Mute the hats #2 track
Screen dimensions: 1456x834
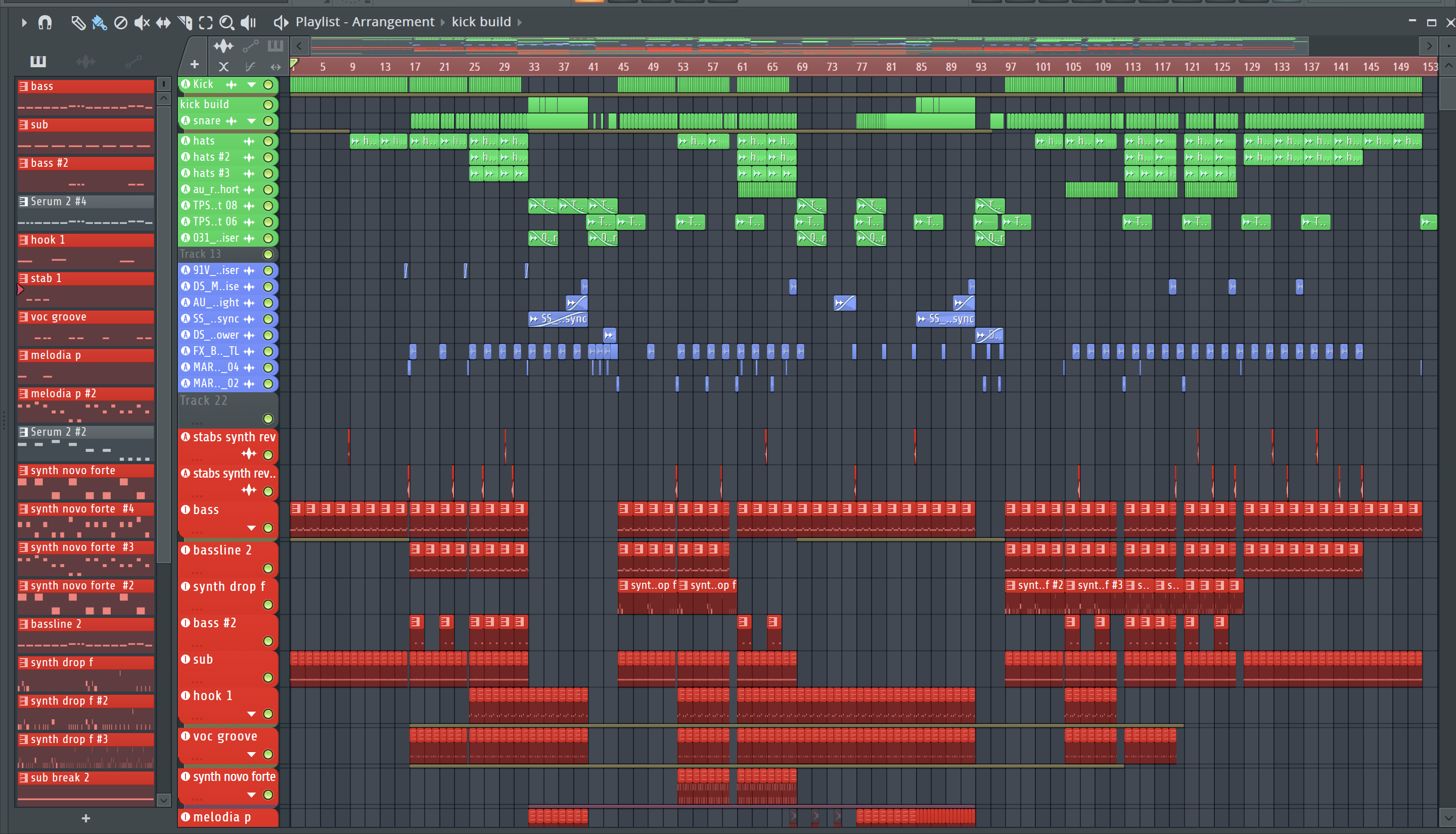tap(268, 157)
